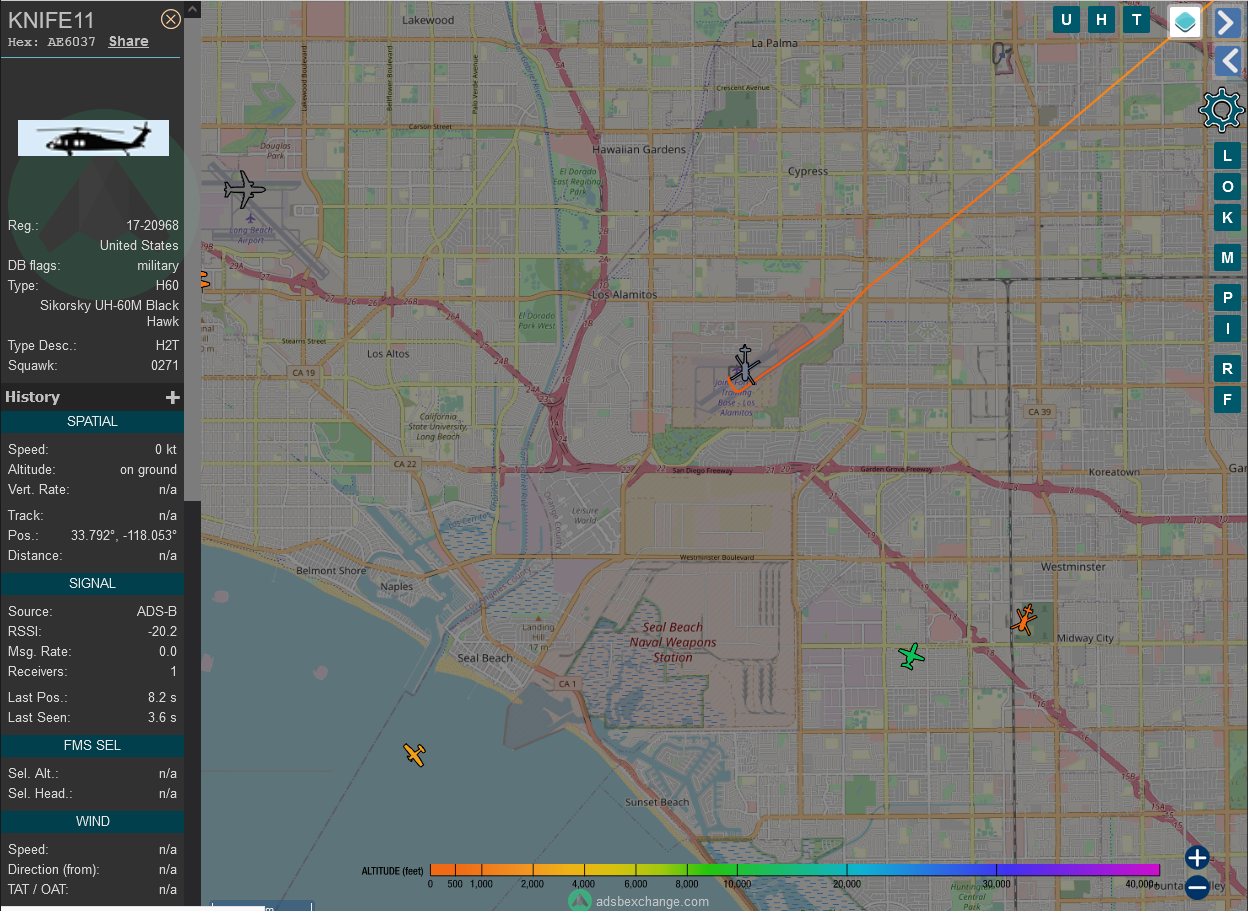This screenshot has width=1248, height=911.
Task: Toggle the O map option button
Action: point(1228,187)
